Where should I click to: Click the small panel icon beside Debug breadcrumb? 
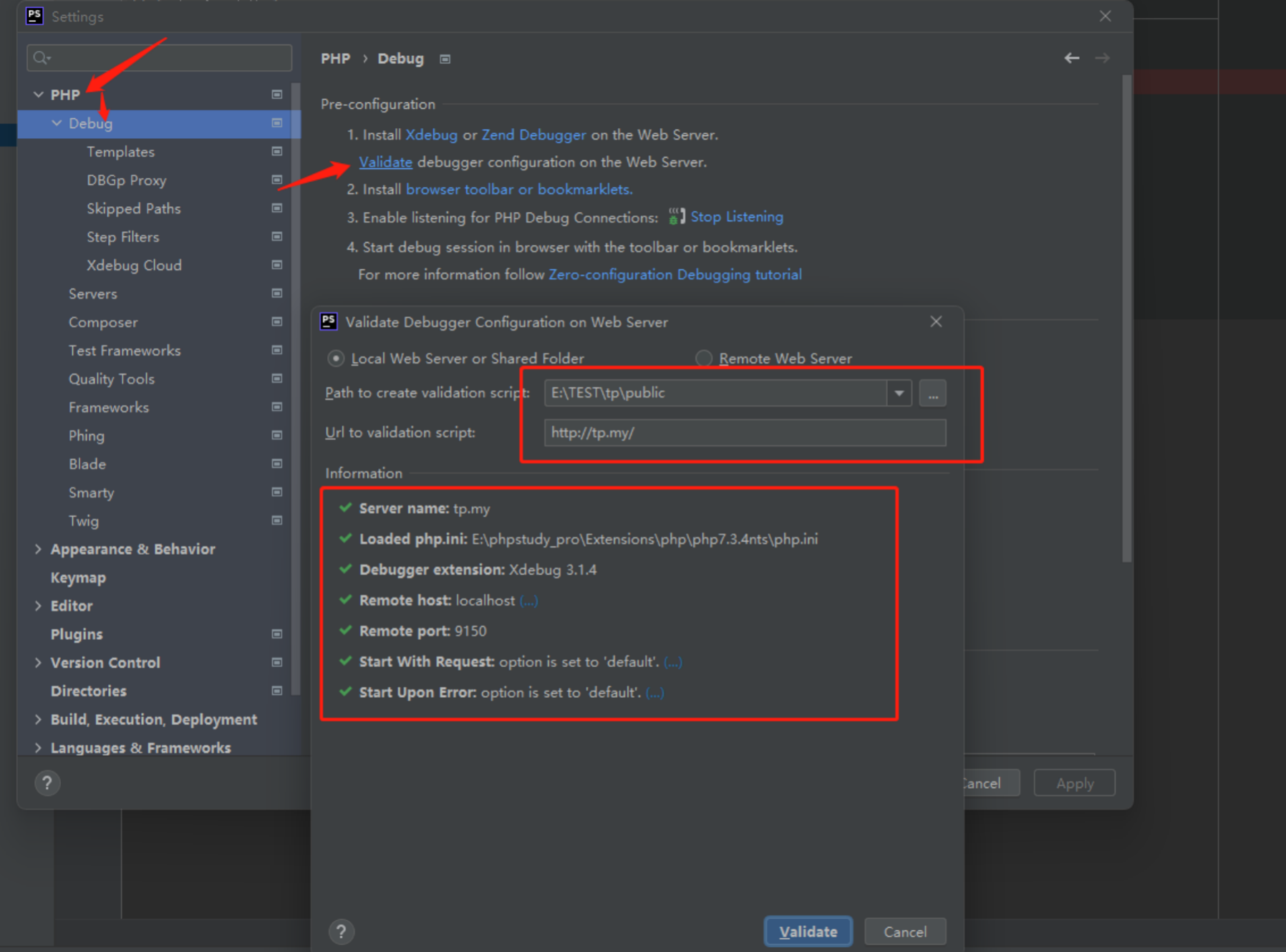[445, 59]
